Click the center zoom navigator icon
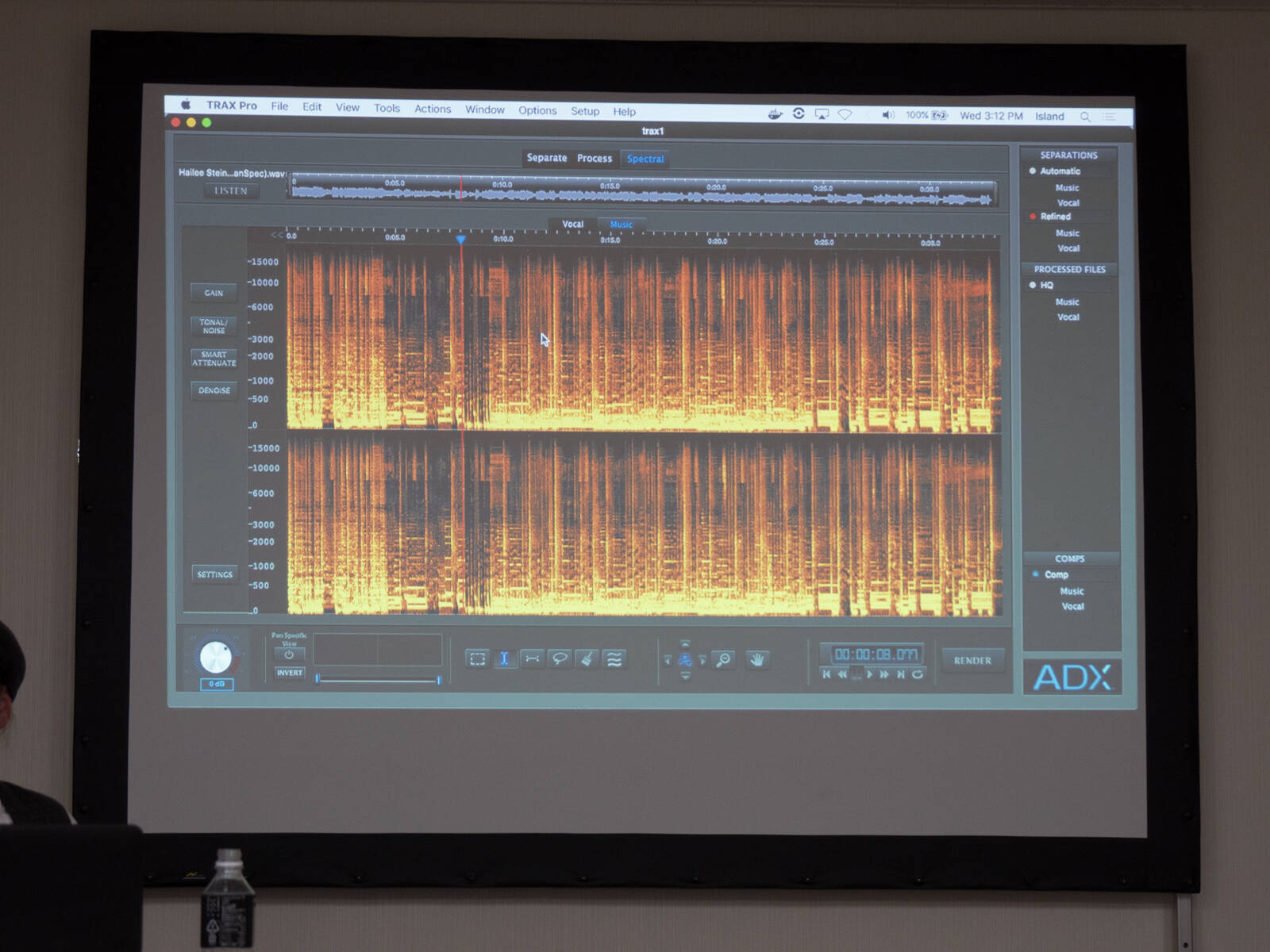 [x=685, y=660]
